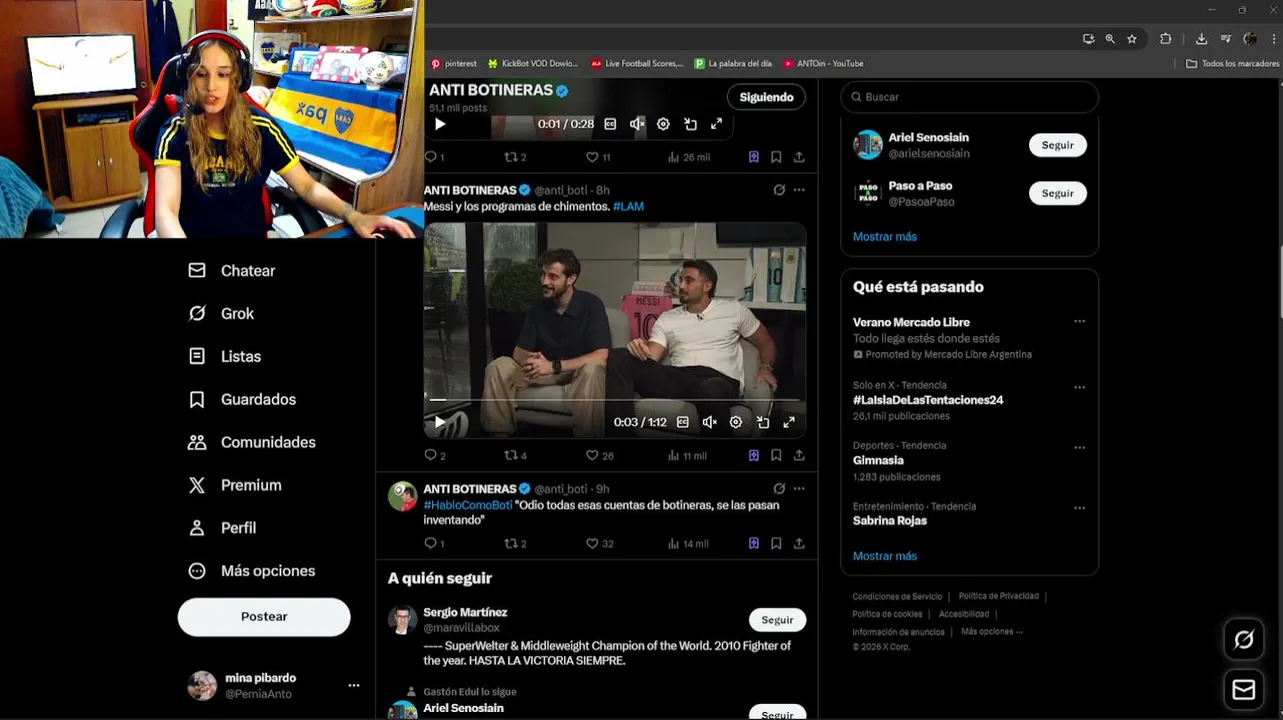
Task: Open options for Gimnasia trend
Action: (1079, 448)
